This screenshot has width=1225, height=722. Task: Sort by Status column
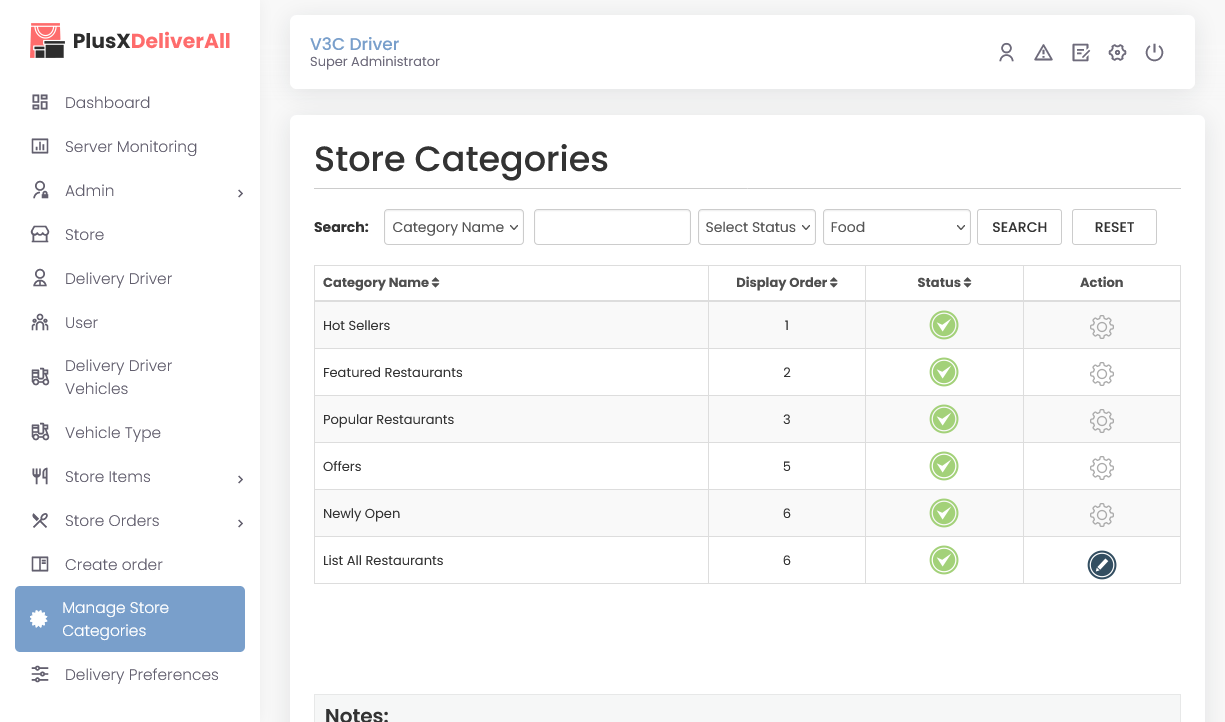click(944, 283)
